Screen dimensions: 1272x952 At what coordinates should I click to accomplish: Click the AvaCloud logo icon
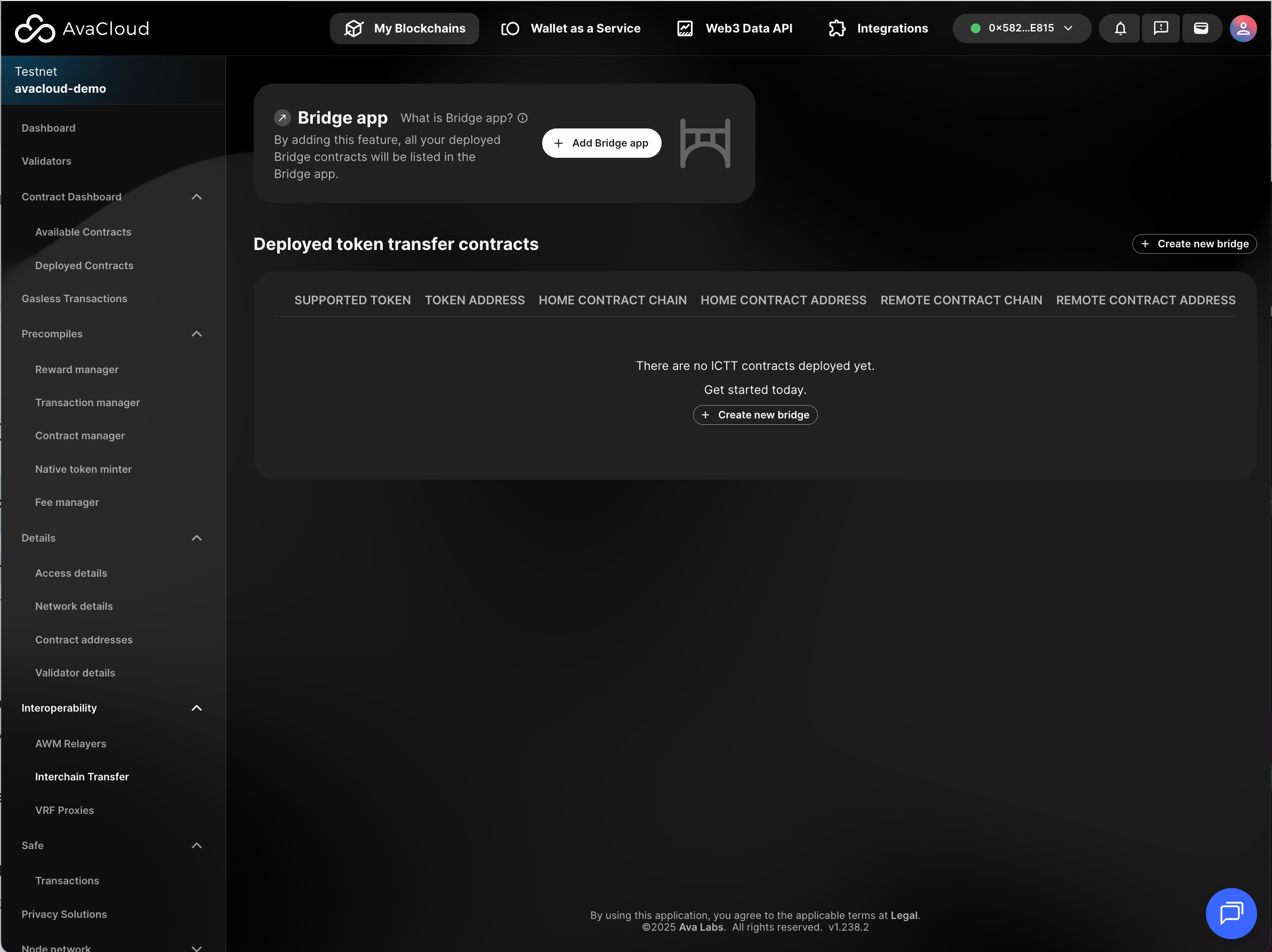35,28
